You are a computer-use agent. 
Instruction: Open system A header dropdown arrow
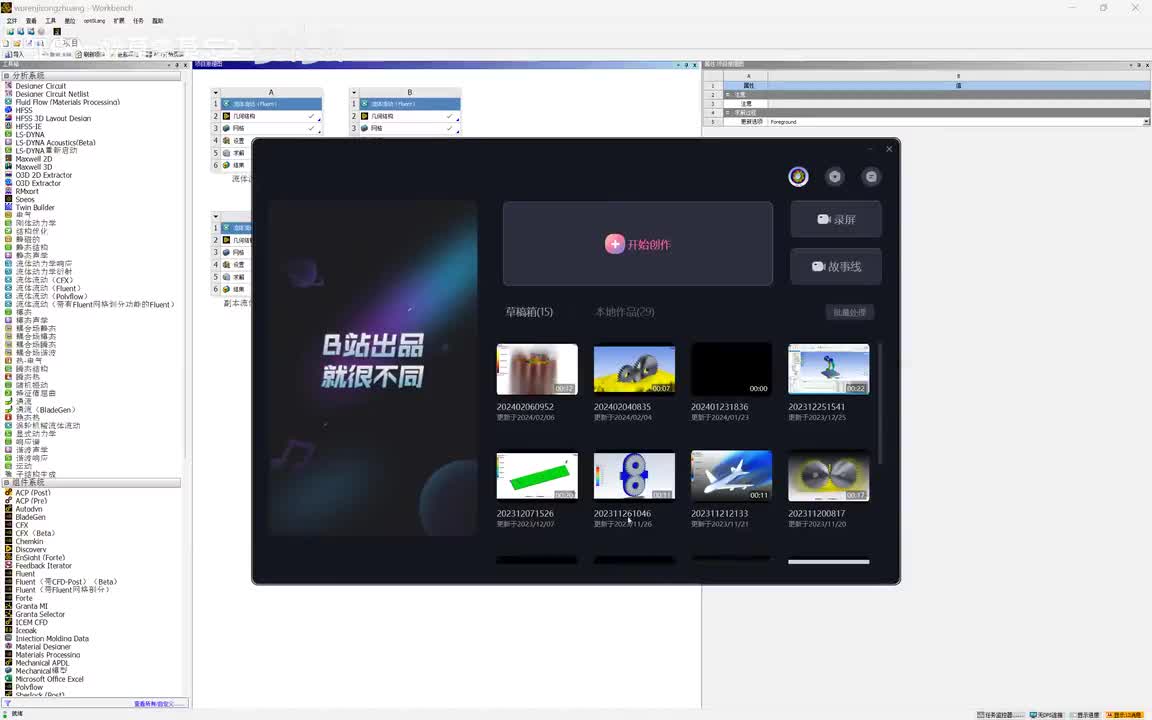(x=215, y=93)
